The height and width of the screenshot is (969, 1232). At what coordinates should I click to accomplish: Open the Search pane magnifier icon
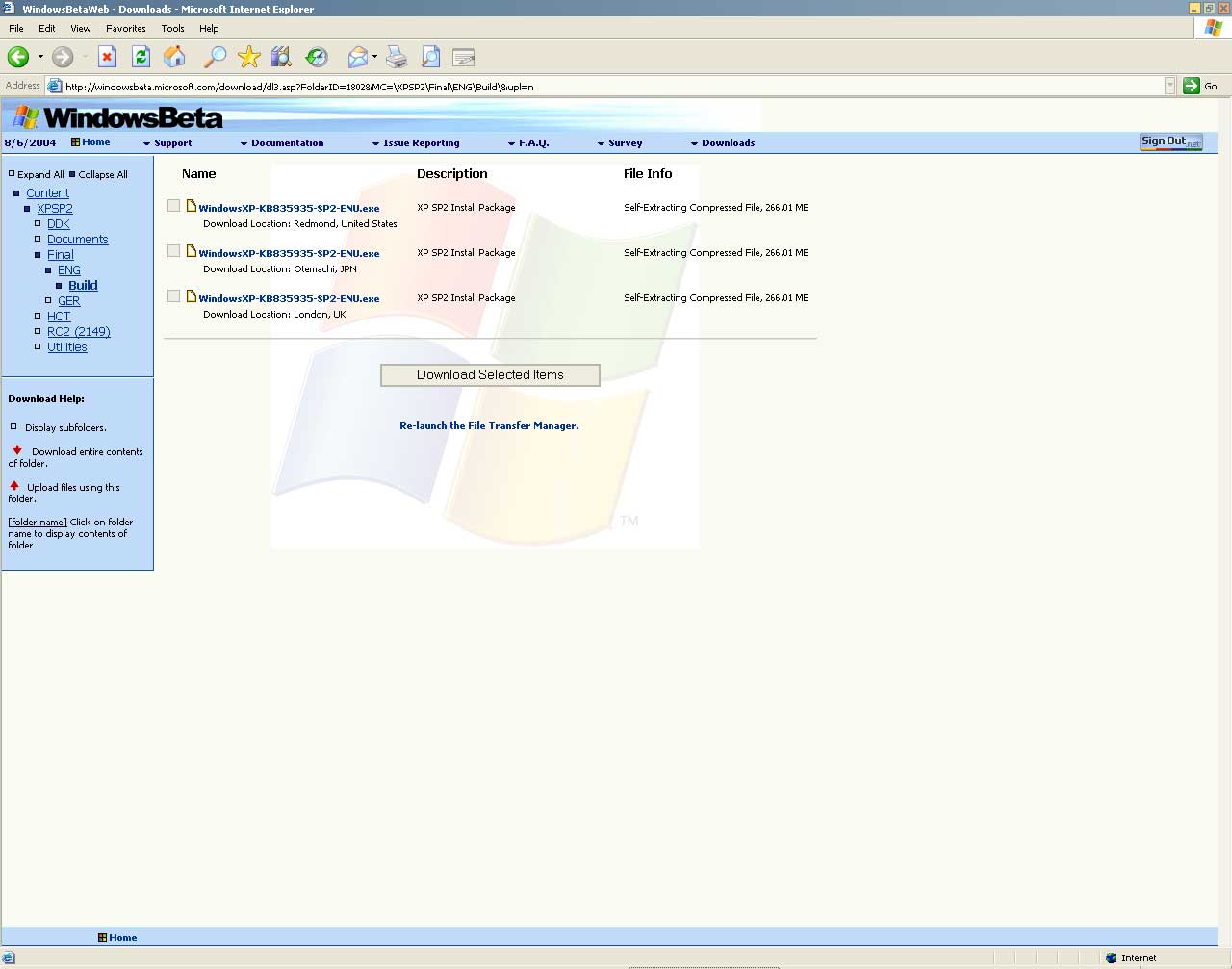215,58
